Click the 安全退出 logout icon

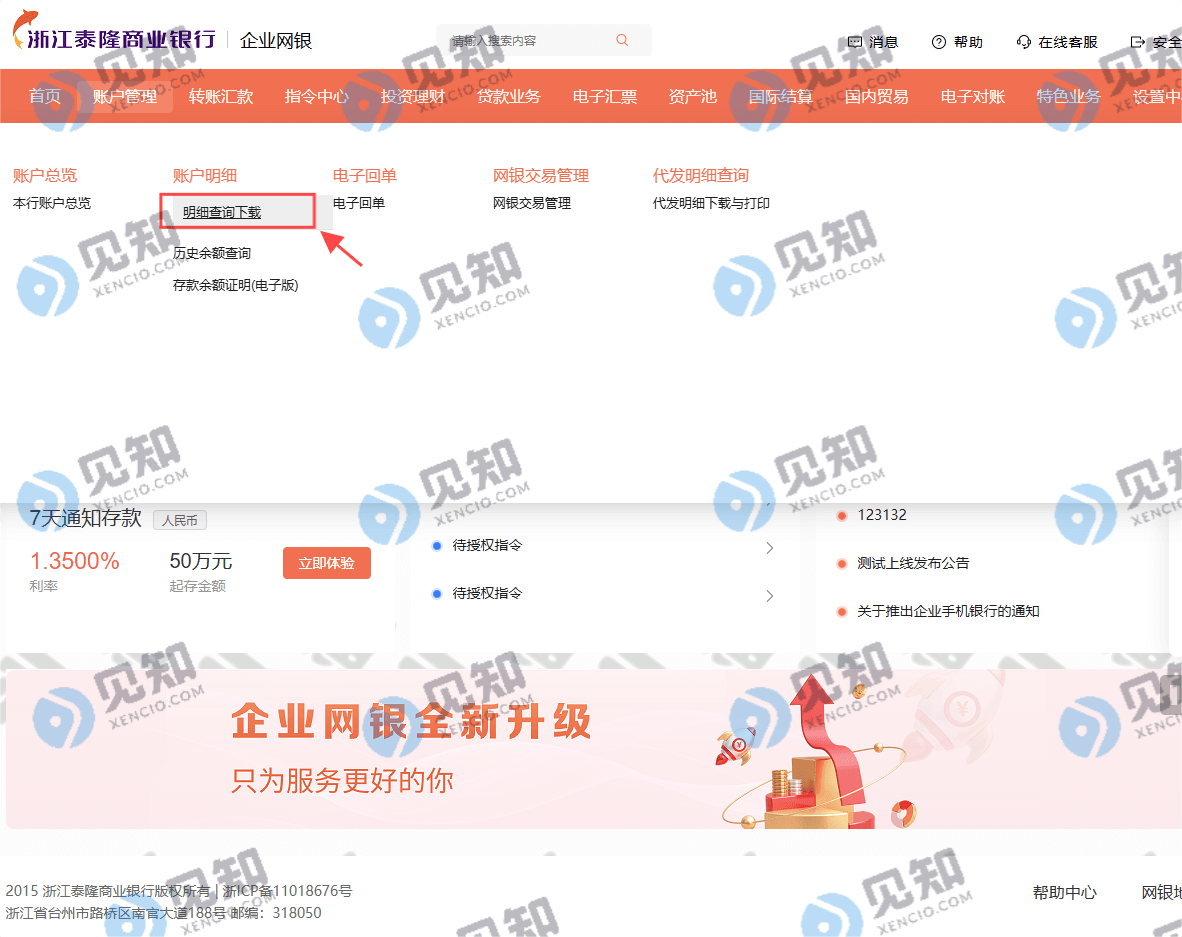1138,42
